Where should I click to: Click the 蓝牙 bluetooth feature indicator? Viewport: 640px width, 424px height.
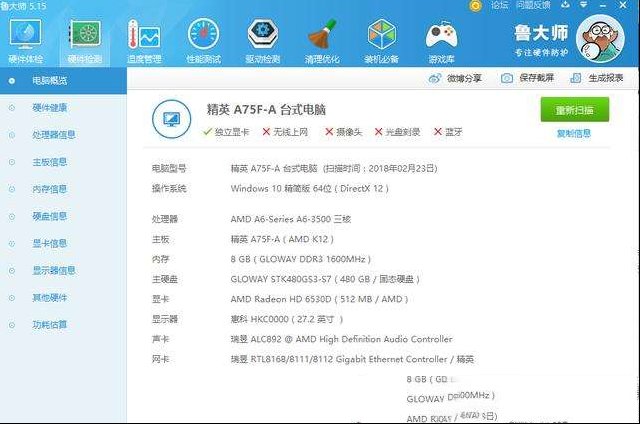tap(448, 132)
